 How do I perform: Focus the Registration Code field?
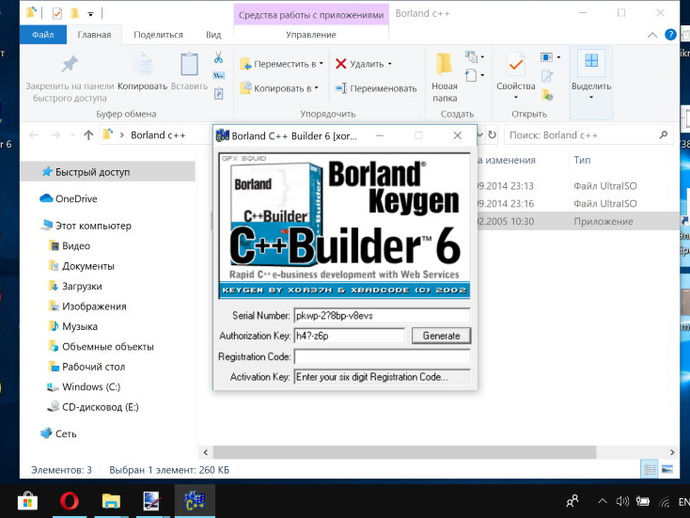click(x=382, y=356)
